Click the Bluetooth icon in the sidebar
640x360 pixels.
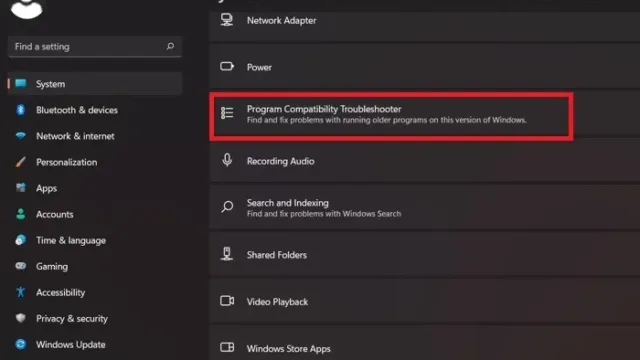pyautogui.click(x=20, y=110)
